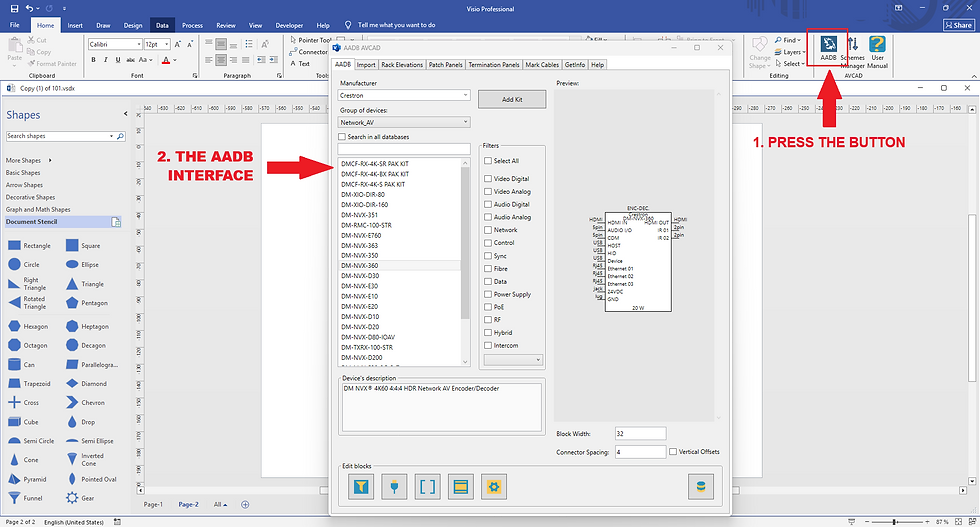
Task: Click the funnel filter icon in Edit blocks
Action: (361, 486)
